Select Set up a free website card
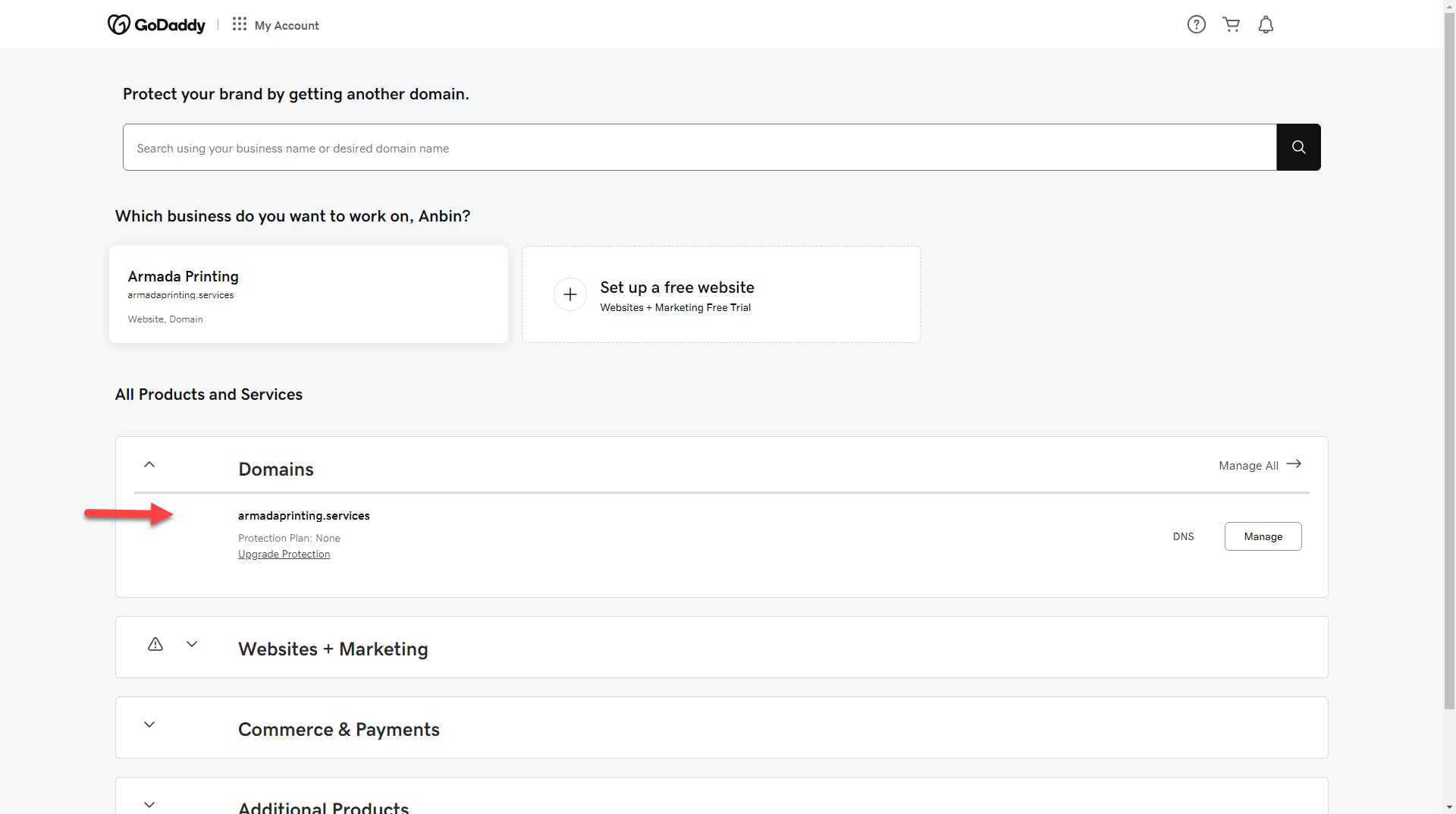The width and height of the screenshot is (1456, 814). (x=721, y=294)
